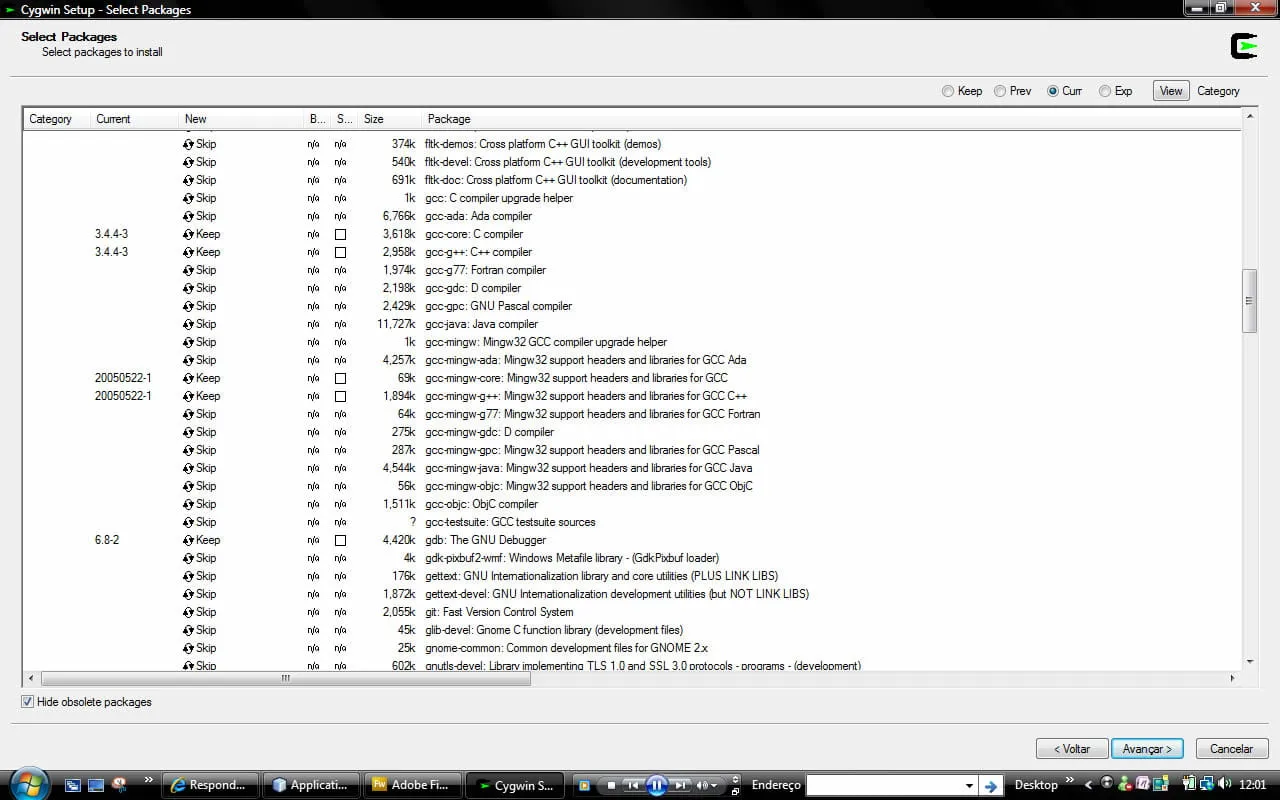This screenshot has height=800, width=1280.
Task: Click the Package column header
Action: pyautogui.click(x=830, y=119)
